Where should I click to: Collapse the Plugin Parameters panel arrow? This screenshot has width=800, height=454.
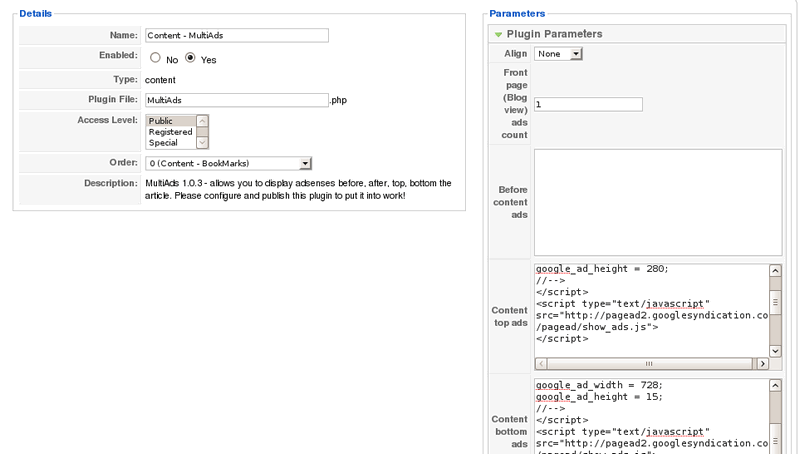[x=498, y=34]
